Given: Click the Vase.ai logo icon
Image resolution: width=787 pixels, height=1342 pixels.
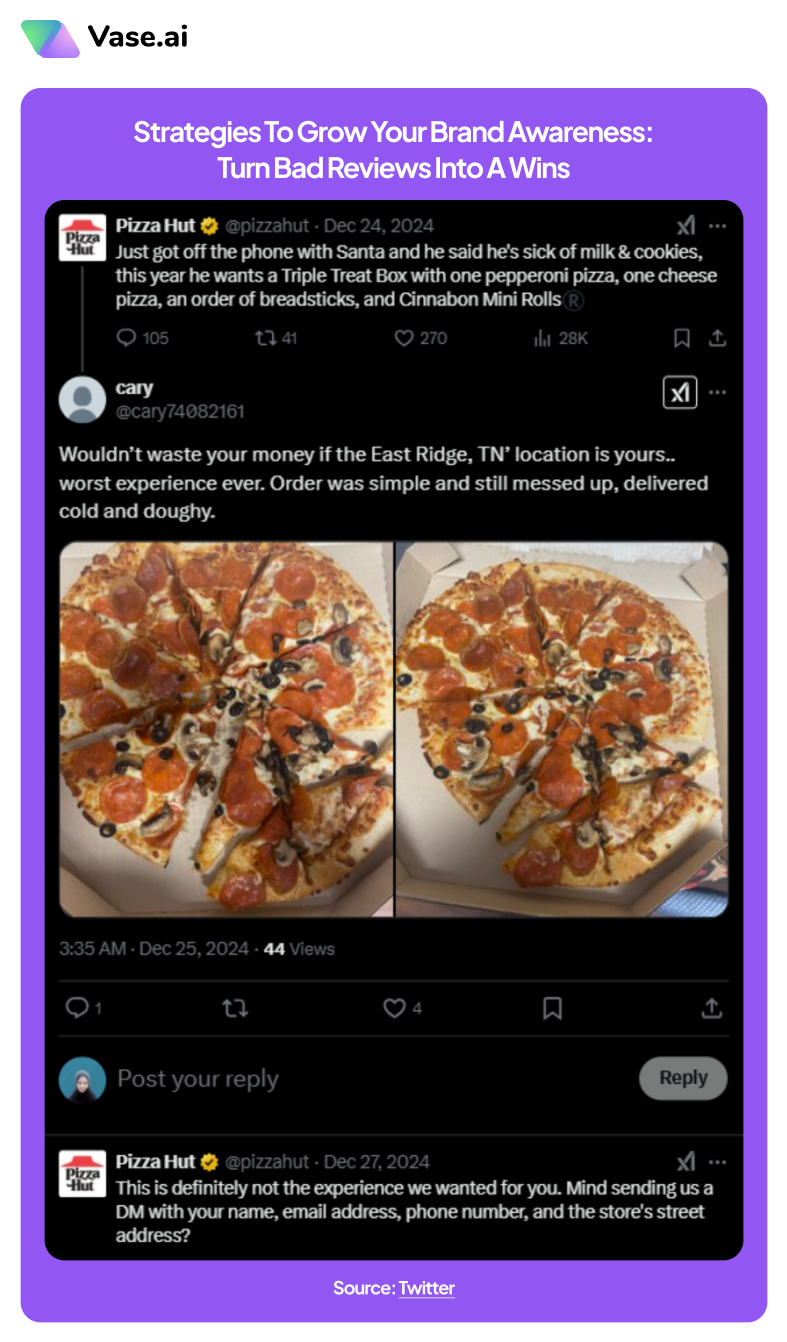Looking at the screenshot, I should tap(49, 38).
